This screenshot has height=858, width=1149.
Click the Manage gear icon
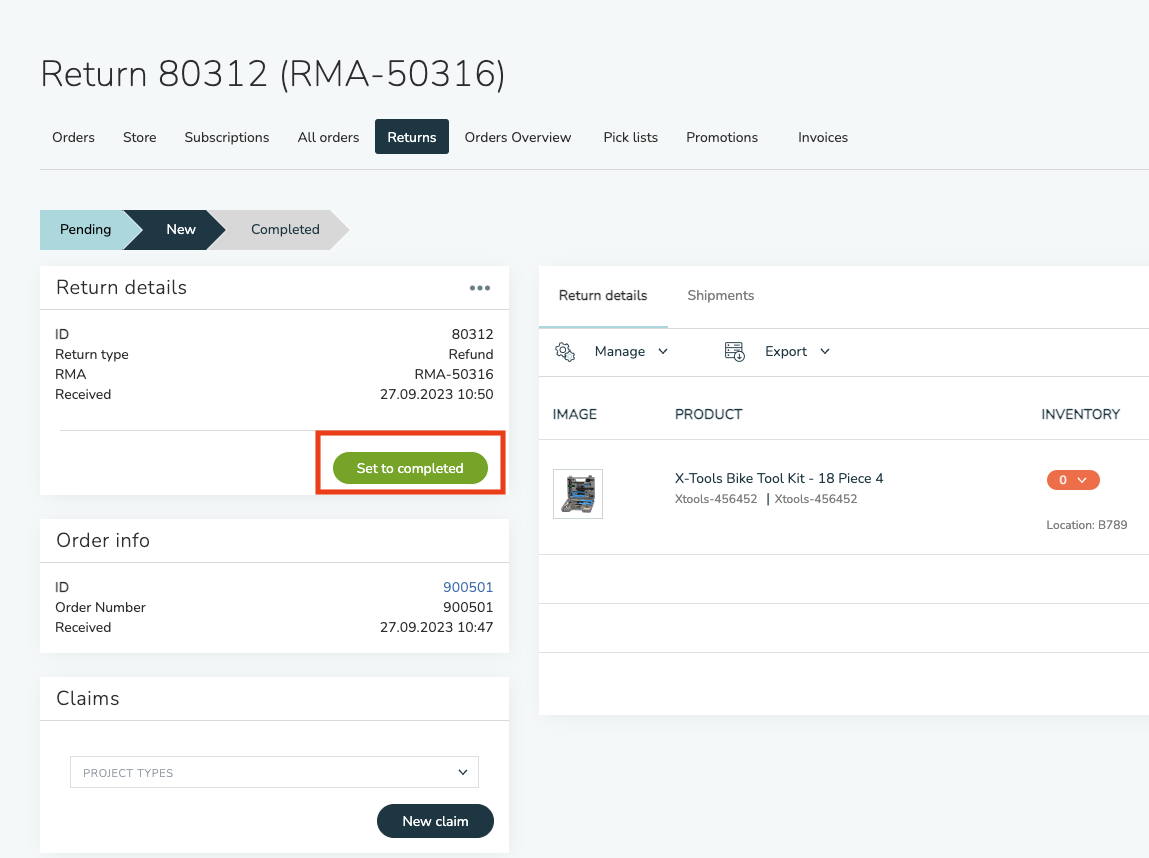pos(565,352)
